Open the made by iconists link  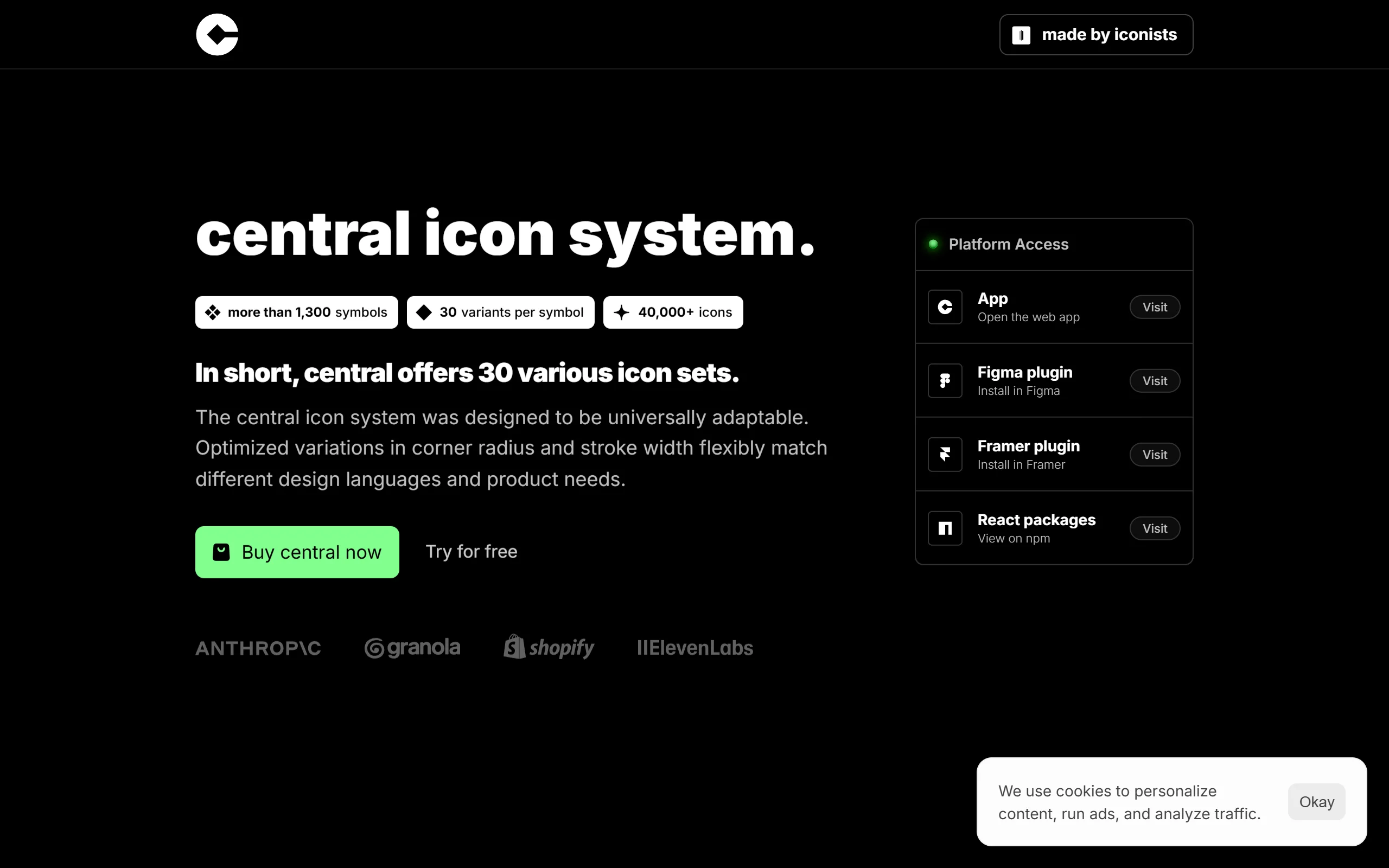[1095, 35]
